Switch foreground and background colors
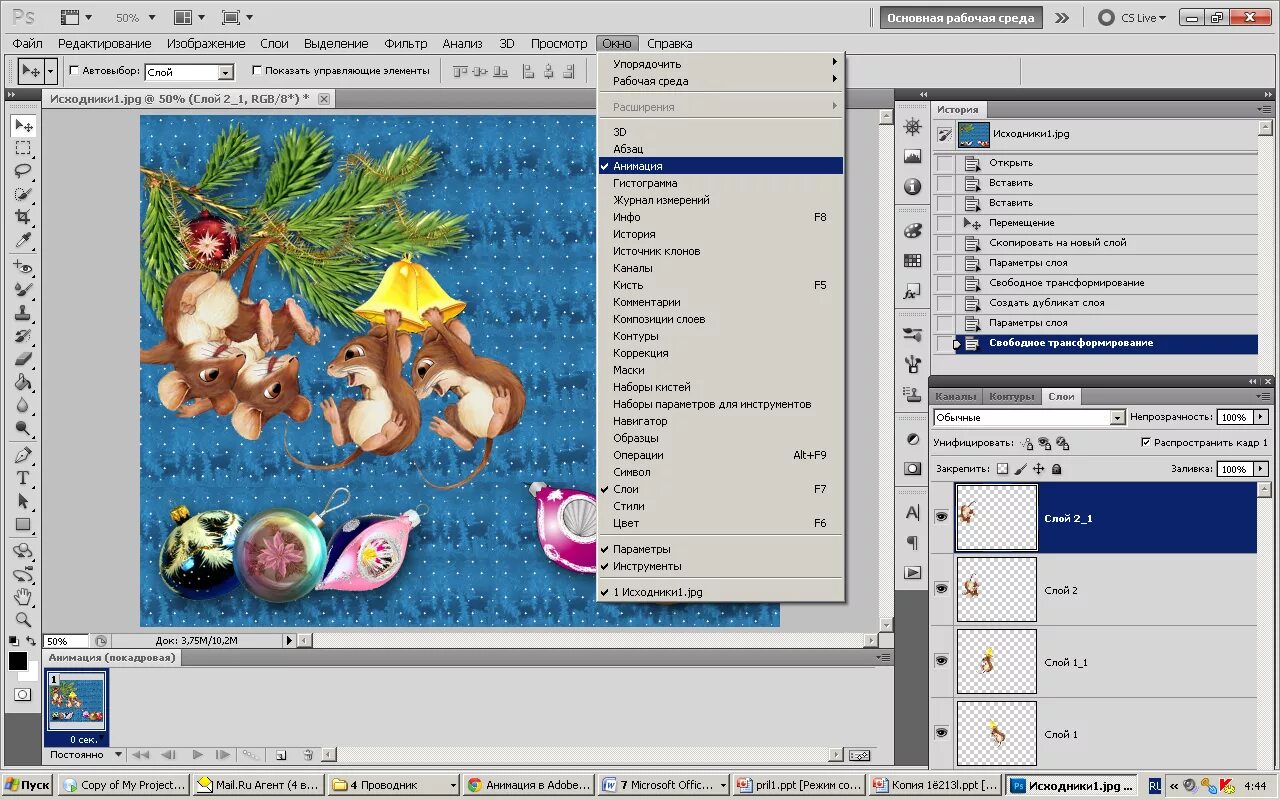 coord(32,641)
